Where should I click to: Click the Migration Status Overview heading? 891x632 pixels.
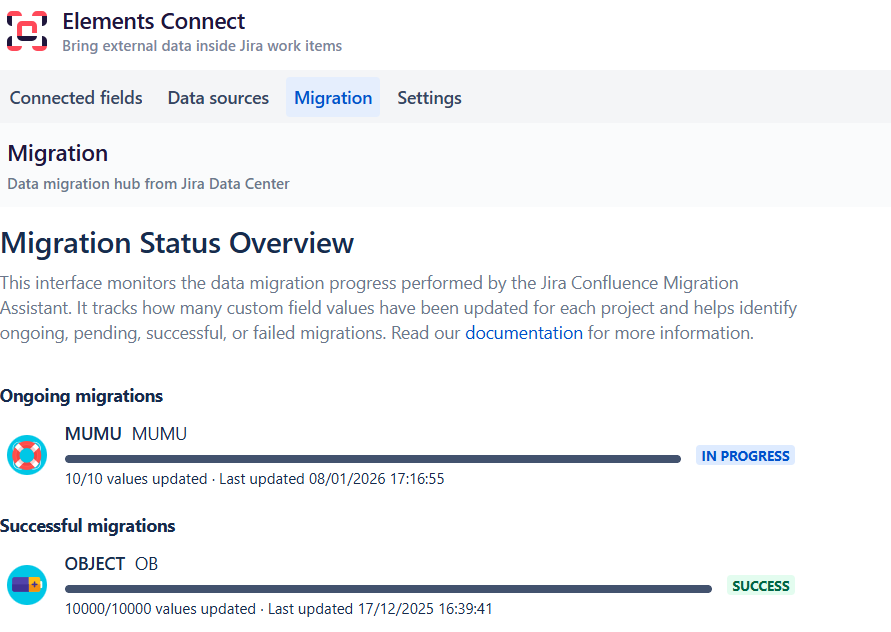[x=177, y=243]
